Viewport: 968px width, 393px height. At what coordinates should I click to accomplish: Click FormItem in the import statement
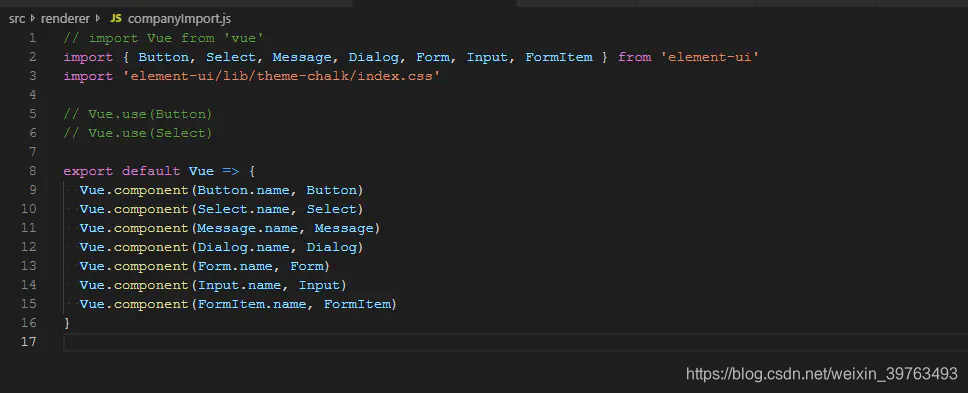pyautogui.click(x=559, y=57)
